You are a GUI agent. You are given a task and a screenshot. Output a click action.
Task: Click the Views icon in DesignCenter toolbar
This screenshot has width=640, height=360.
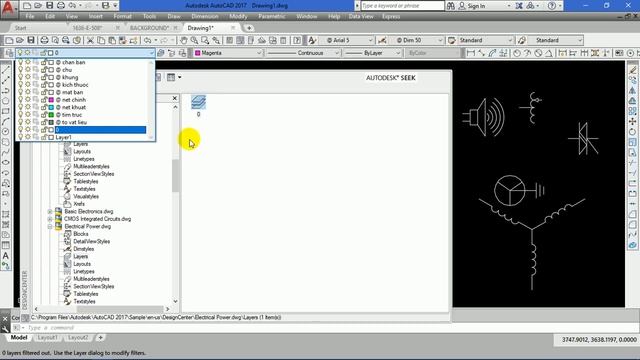pyautogui.click(x=171, y=77)
